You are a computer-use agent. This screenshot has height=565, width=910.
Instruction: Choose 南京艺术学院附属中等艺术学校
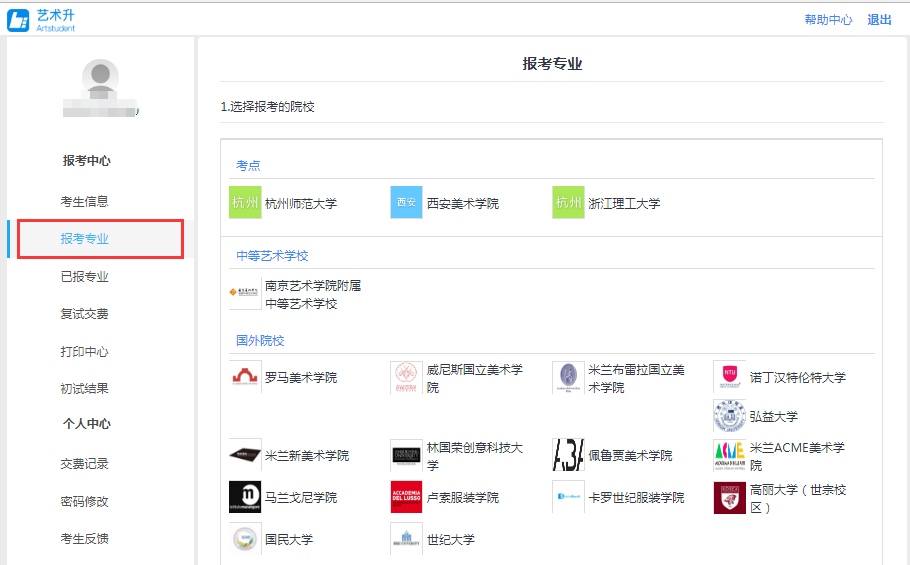(312, 294)
